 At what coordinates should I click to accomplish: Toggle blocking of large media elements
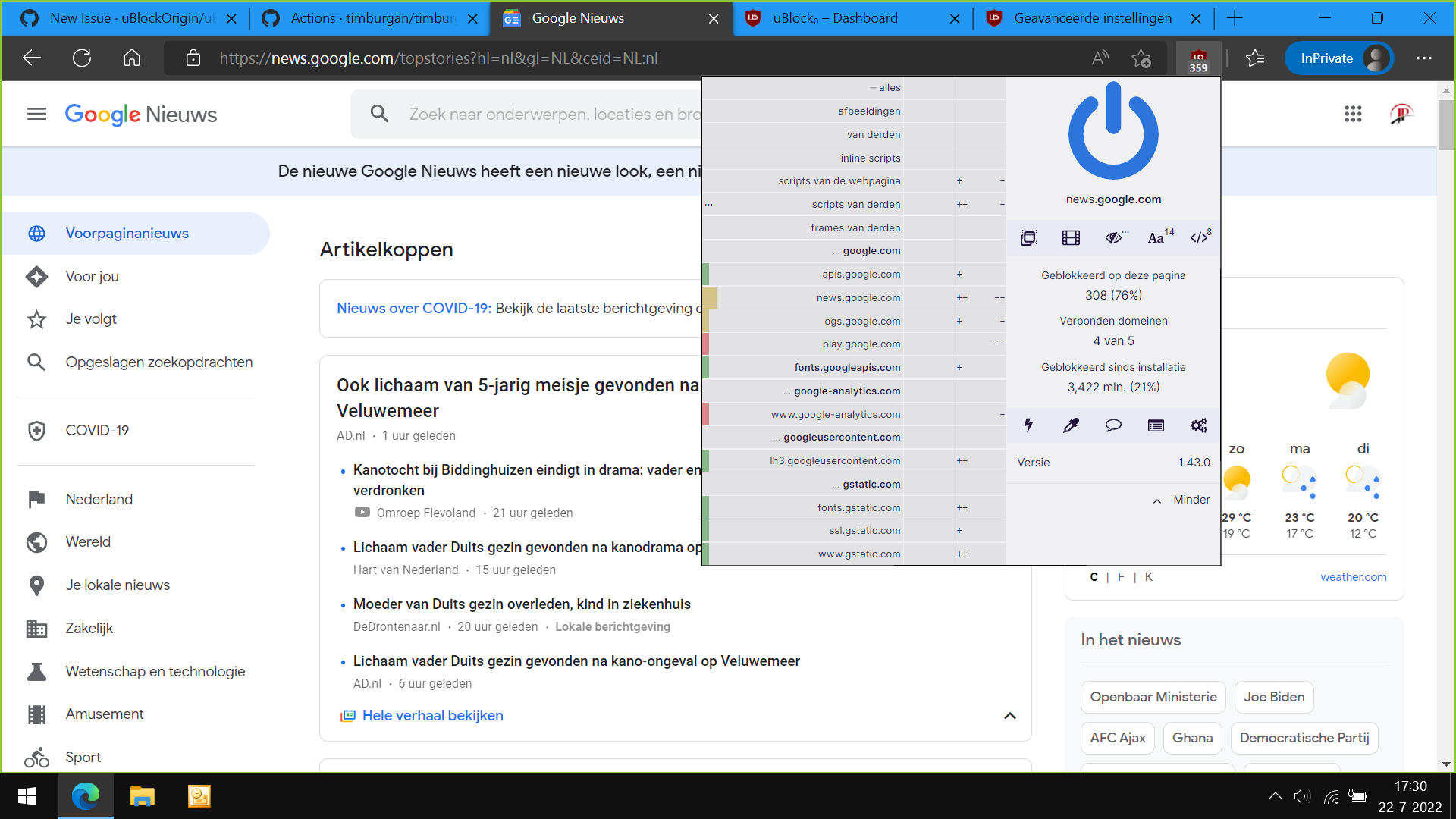point(1070,237)
